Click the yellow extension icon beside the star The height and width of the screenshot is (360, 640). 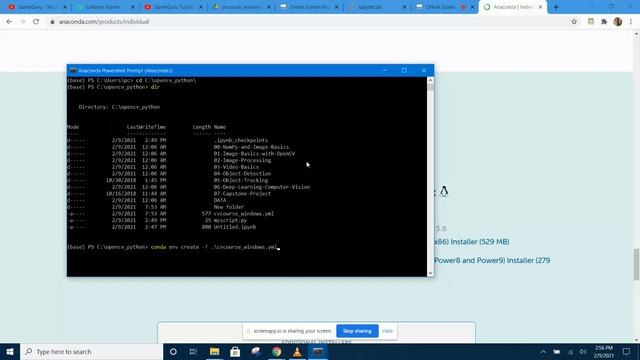(x=591, y=22)
